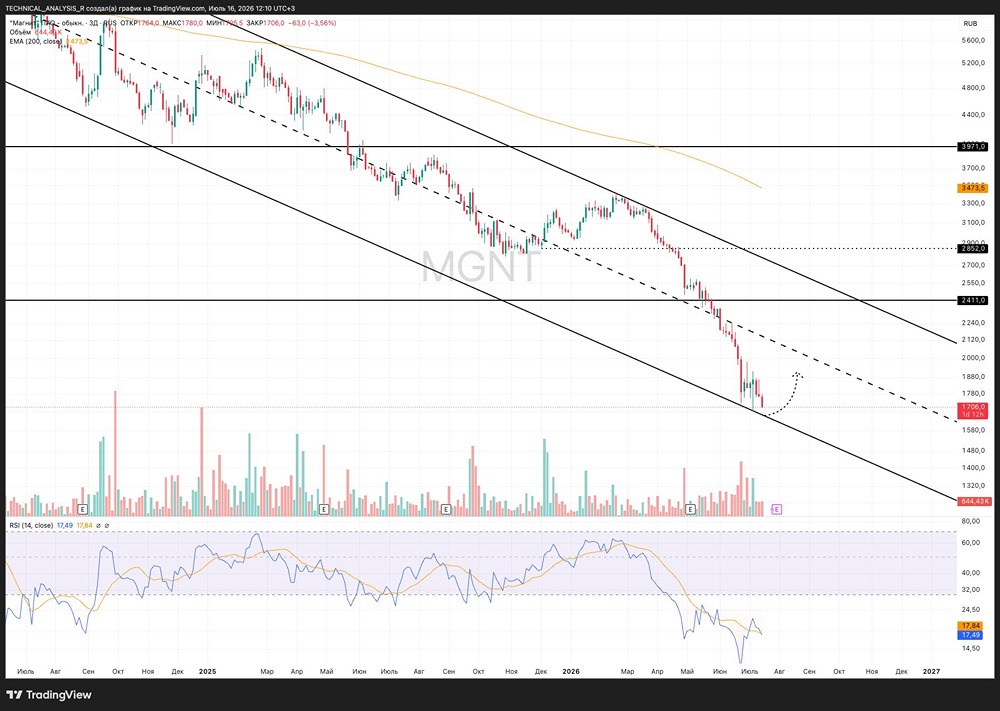Select the 2852,0 dotted level price label
This screenshot has width=1000, height=711.
(x=973, y=249)
